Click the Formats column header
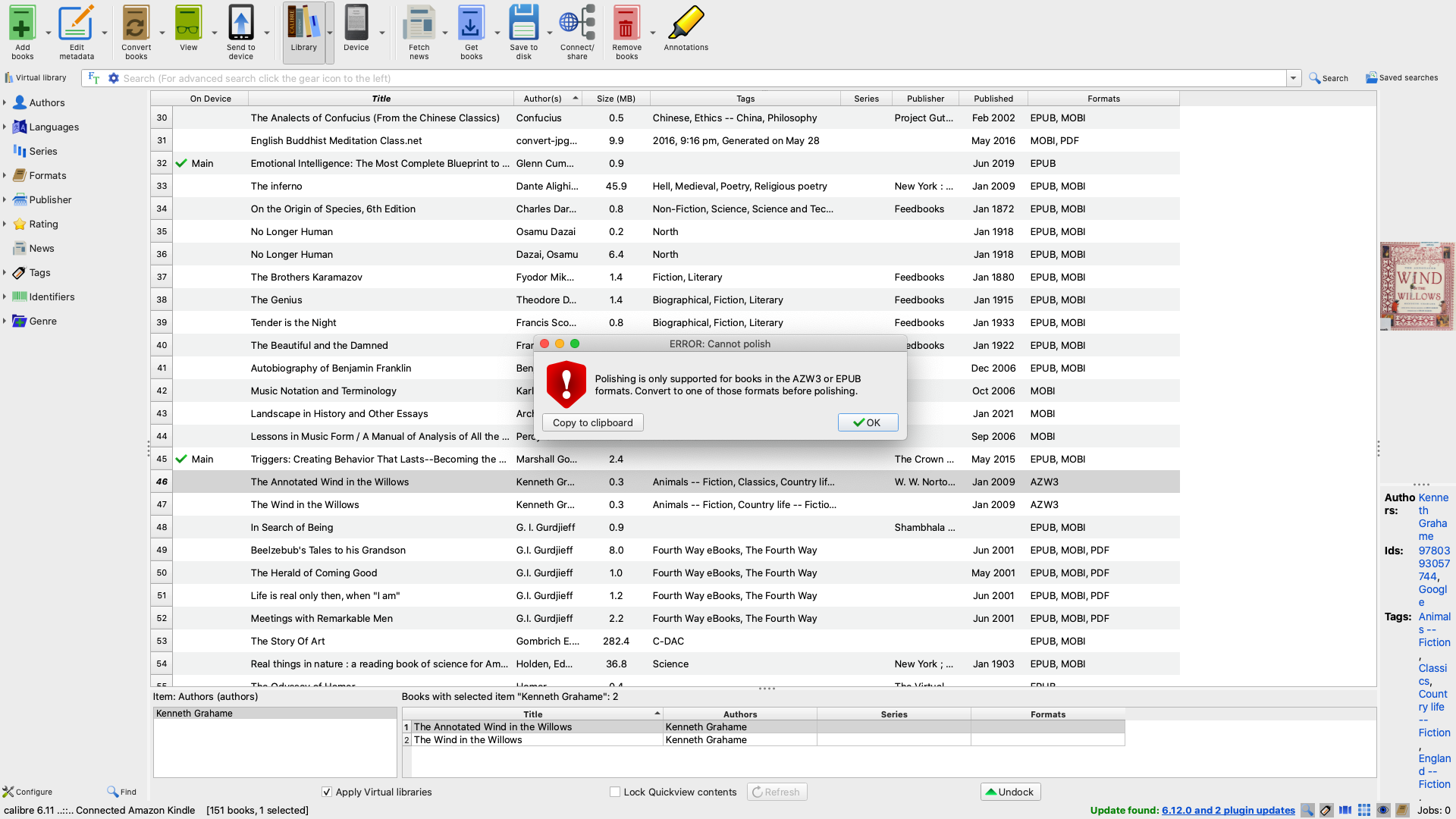Screen dimensions: 1456x819 coord(1103,99)
